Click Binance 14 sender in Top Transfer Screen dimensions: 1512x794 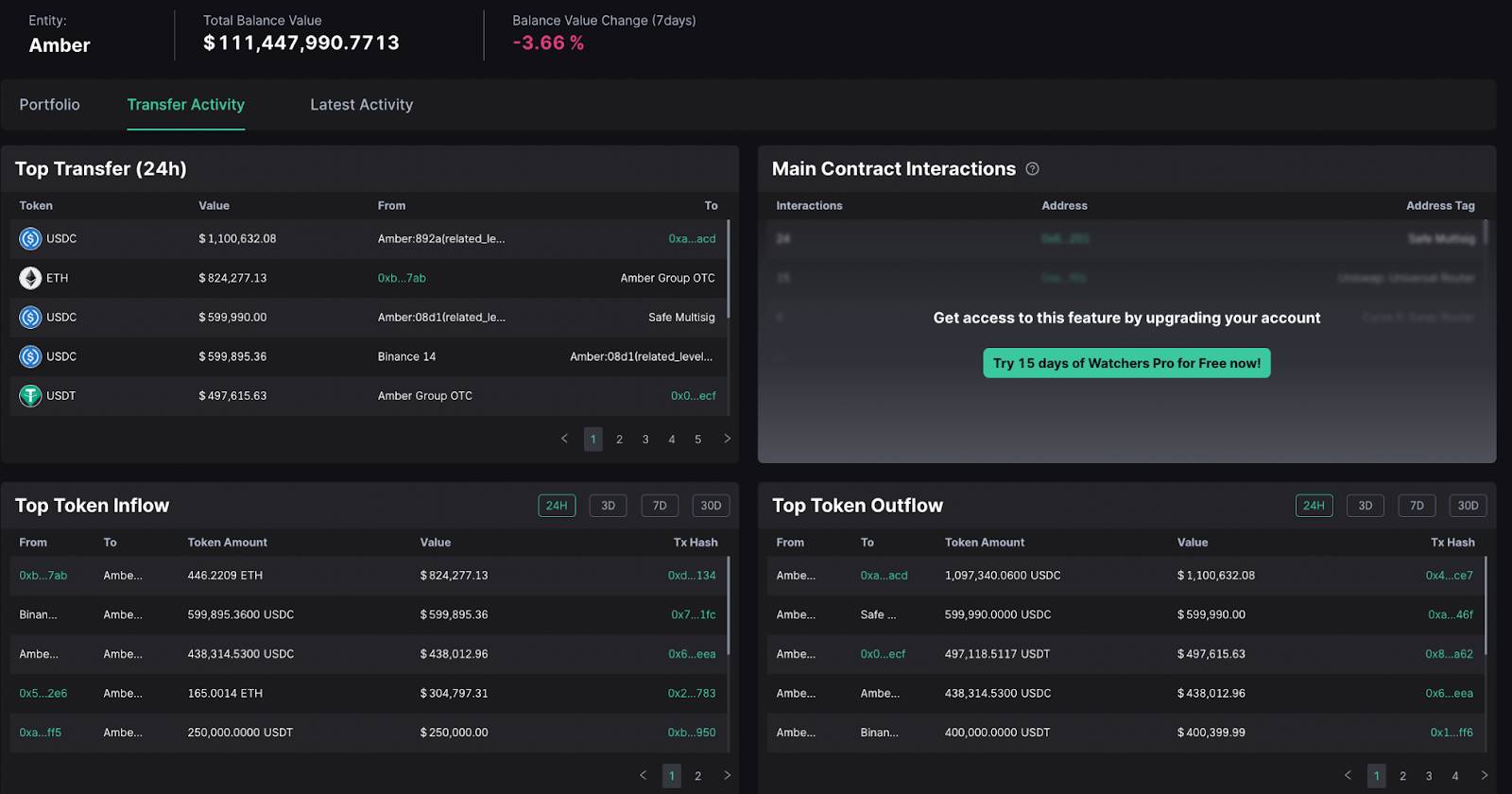coord(406,356)
